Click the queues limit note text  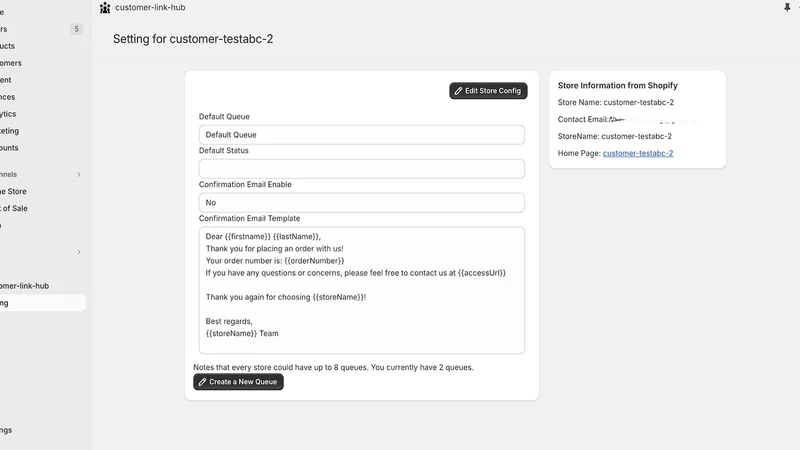point(333,367)
